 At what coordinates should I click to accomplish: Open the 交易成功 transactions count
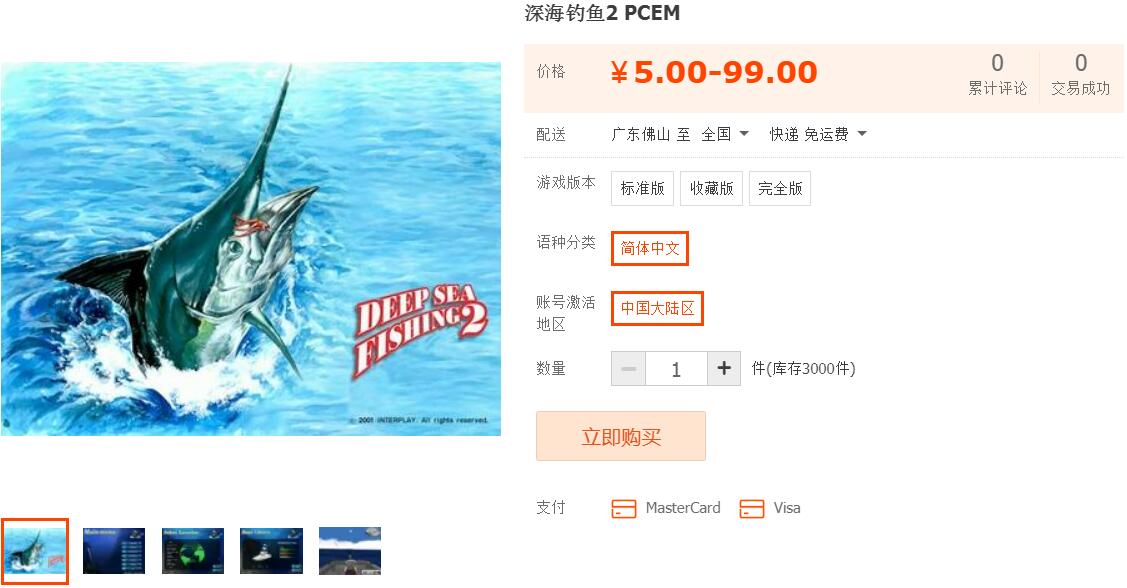tap(1080, 75)
